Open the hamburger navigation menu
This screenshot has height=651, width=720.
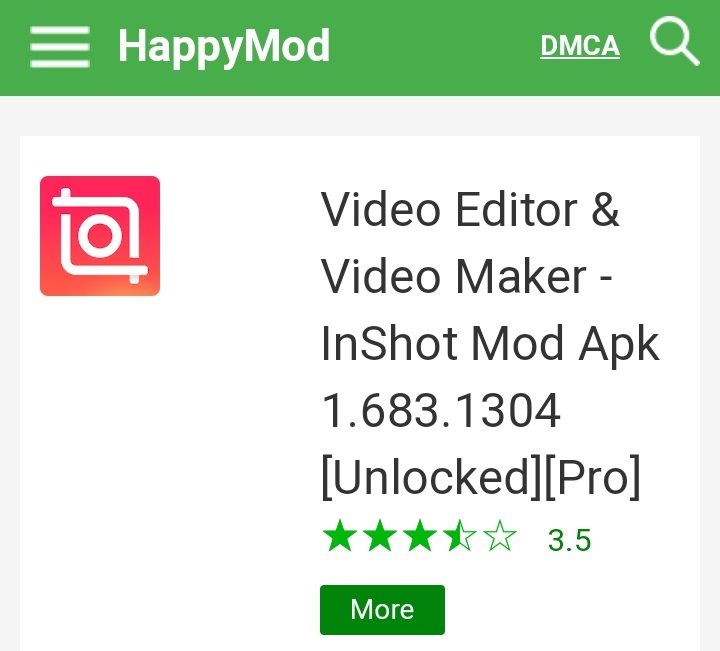tap(60, 46)
